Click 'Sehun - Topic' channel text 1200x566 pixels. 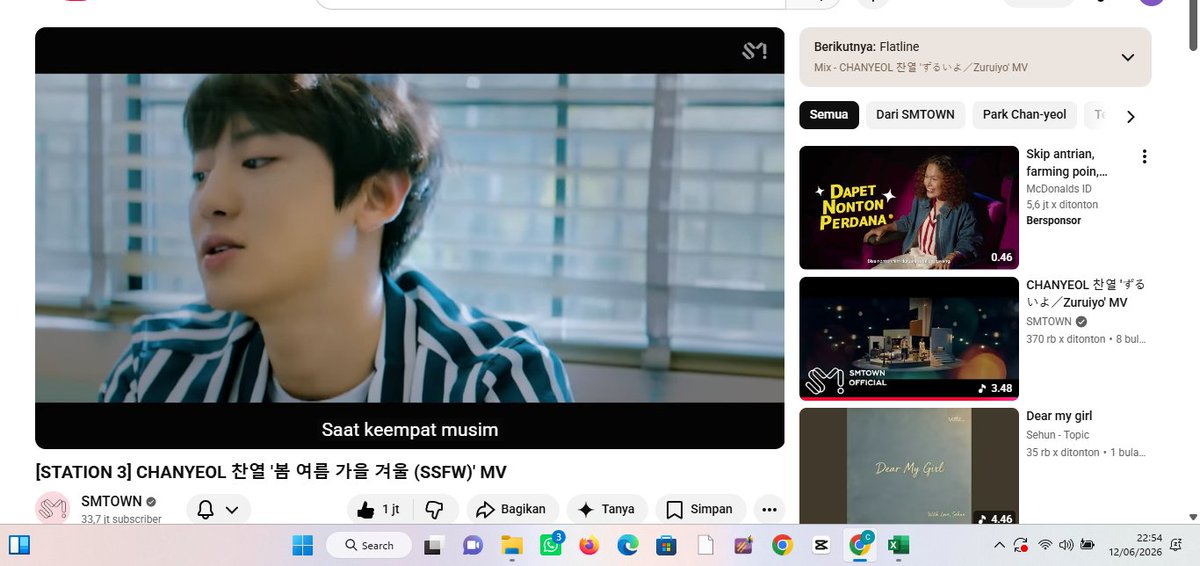point(1058,435)
